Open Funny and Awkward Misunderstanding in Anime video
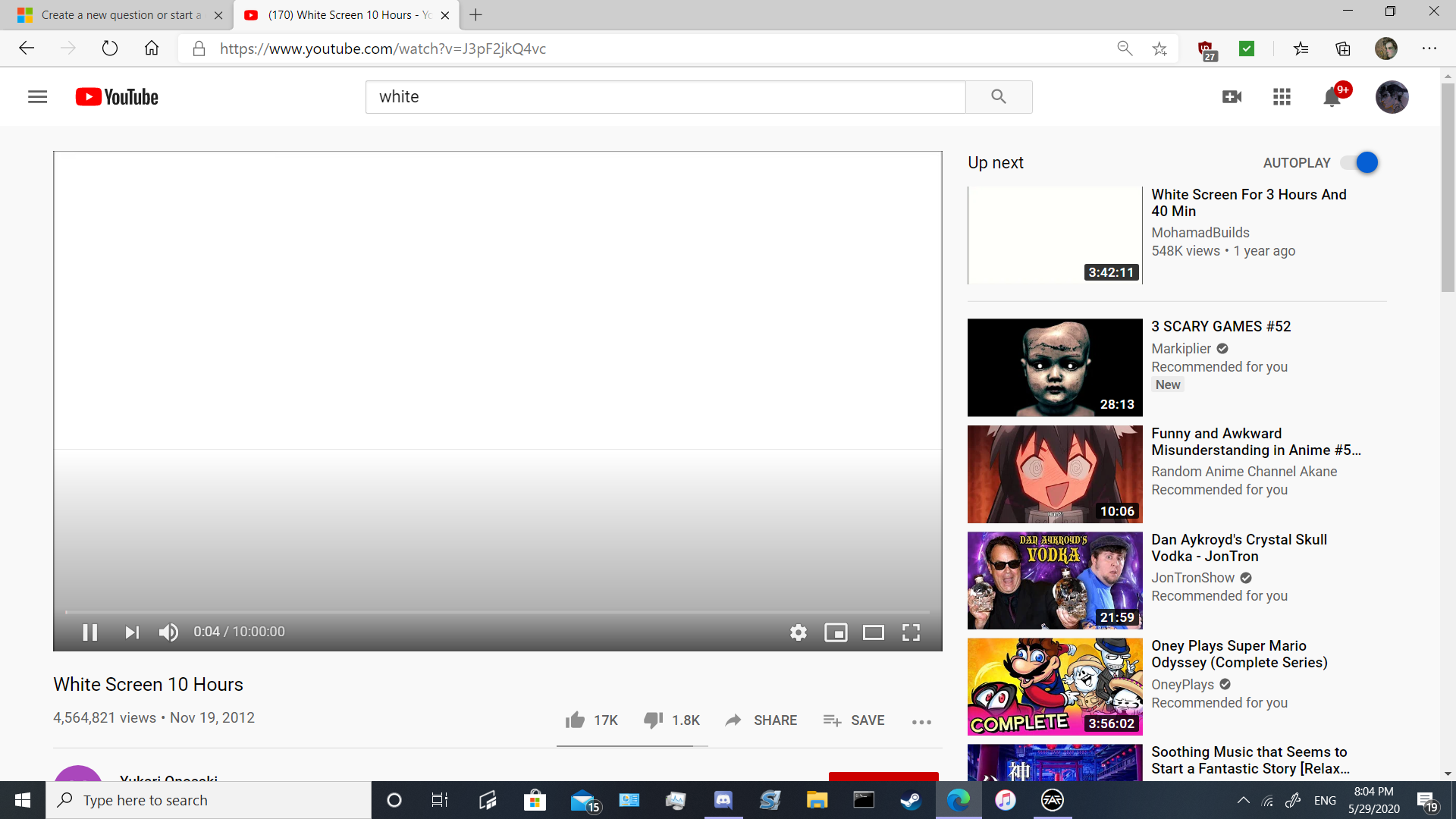This screenshot has height=819, width=1456. click(1256, 441)
